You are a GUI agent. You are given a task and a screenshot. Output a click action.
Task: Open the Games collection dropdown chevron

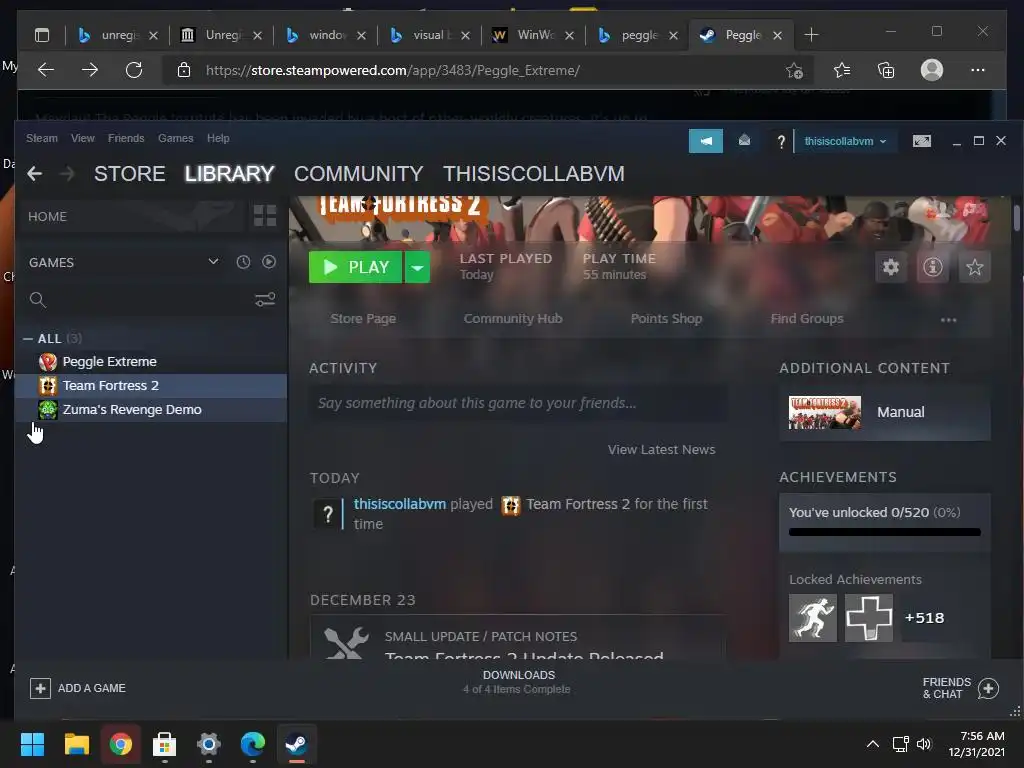point(213,261)
